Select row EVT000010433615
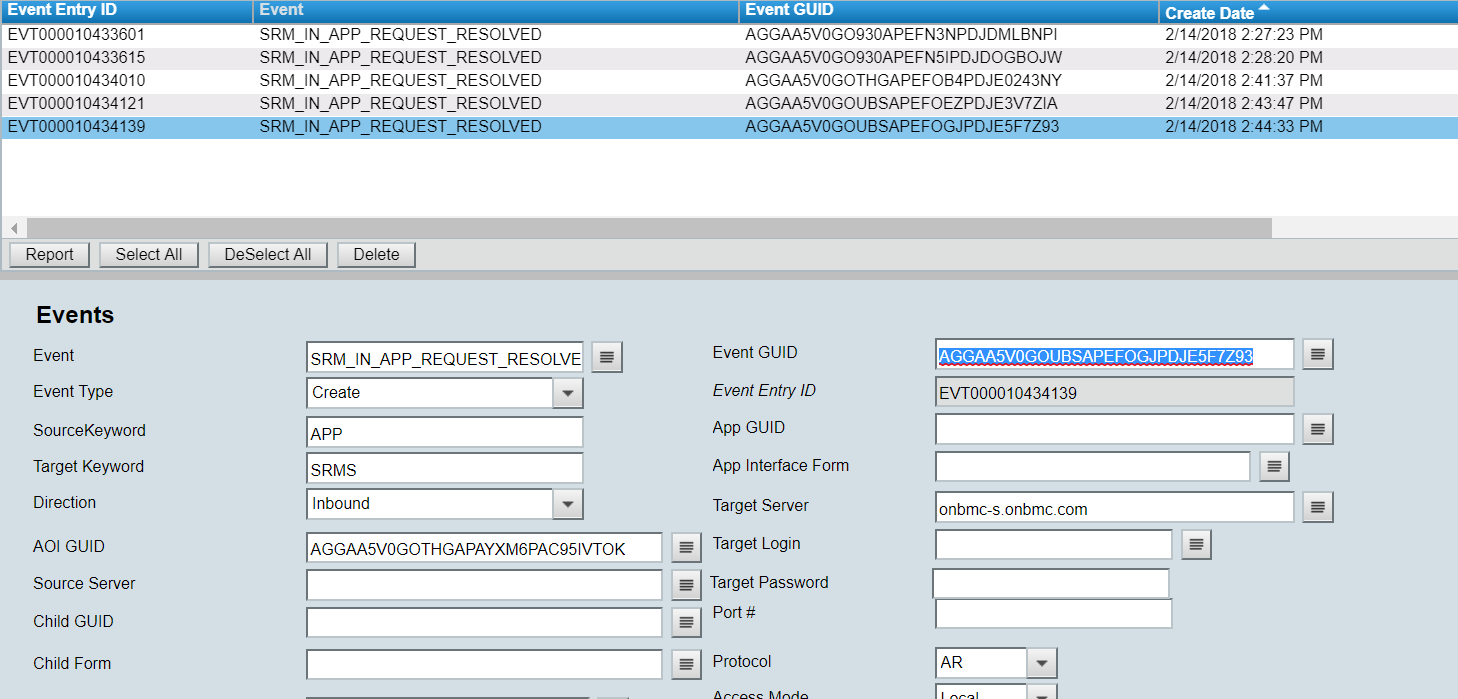The height and width of the screenshot is (699, 1458). coord(729,57)
